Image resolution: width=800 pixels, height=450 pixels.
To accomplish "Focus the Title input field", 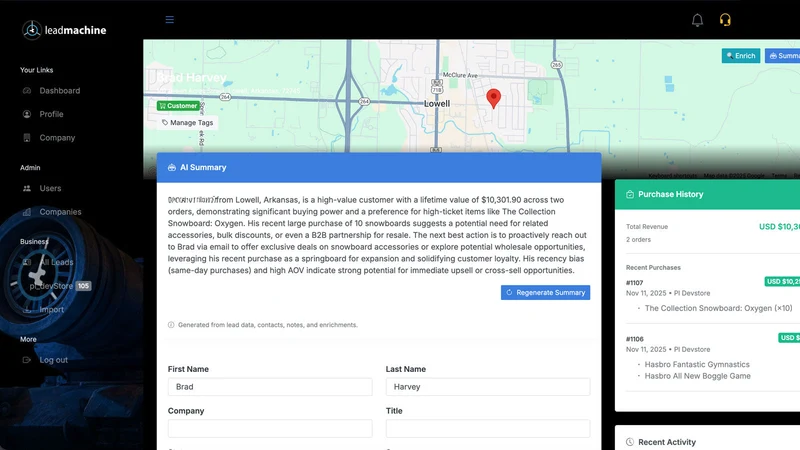I will click(488, 429).
